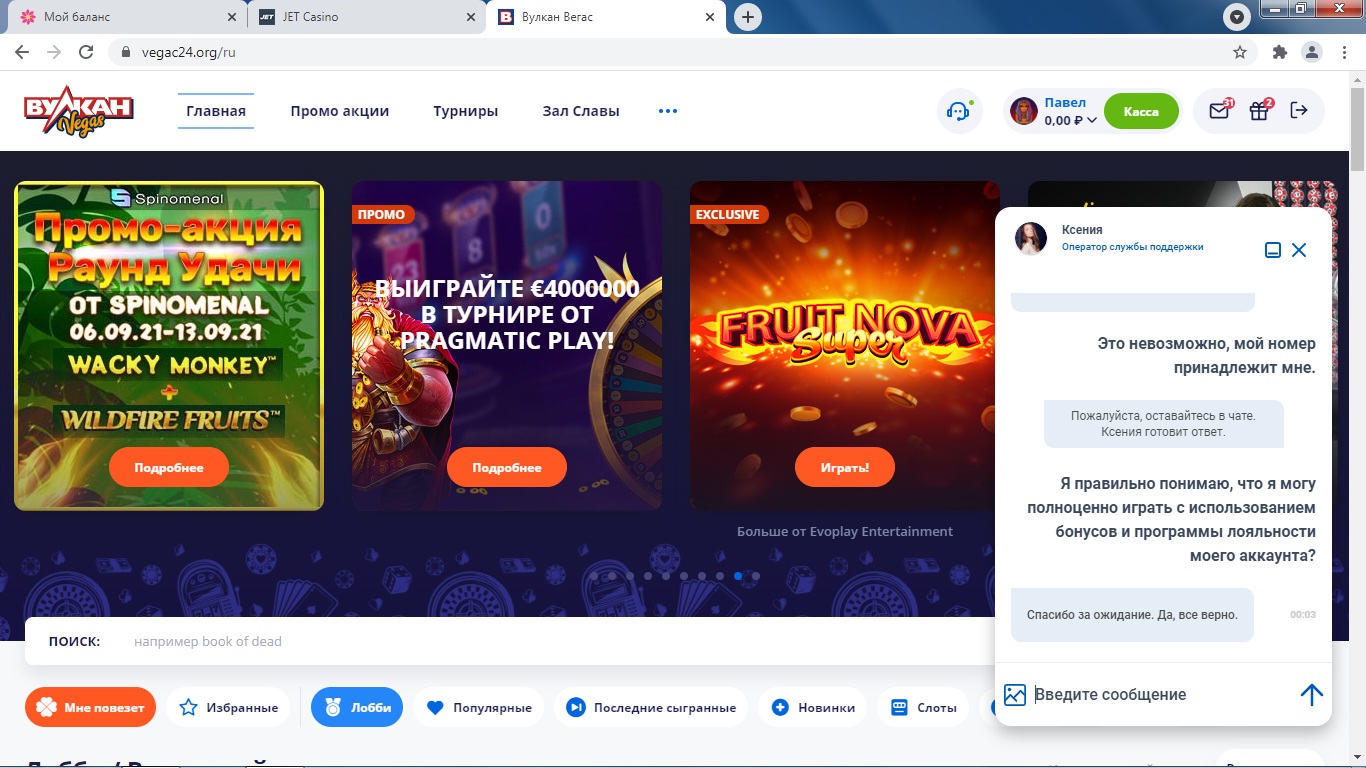Close the support chat panel
This screenshot has width=1366, height=768.
pyautogui.click(x=1299, y=250)
